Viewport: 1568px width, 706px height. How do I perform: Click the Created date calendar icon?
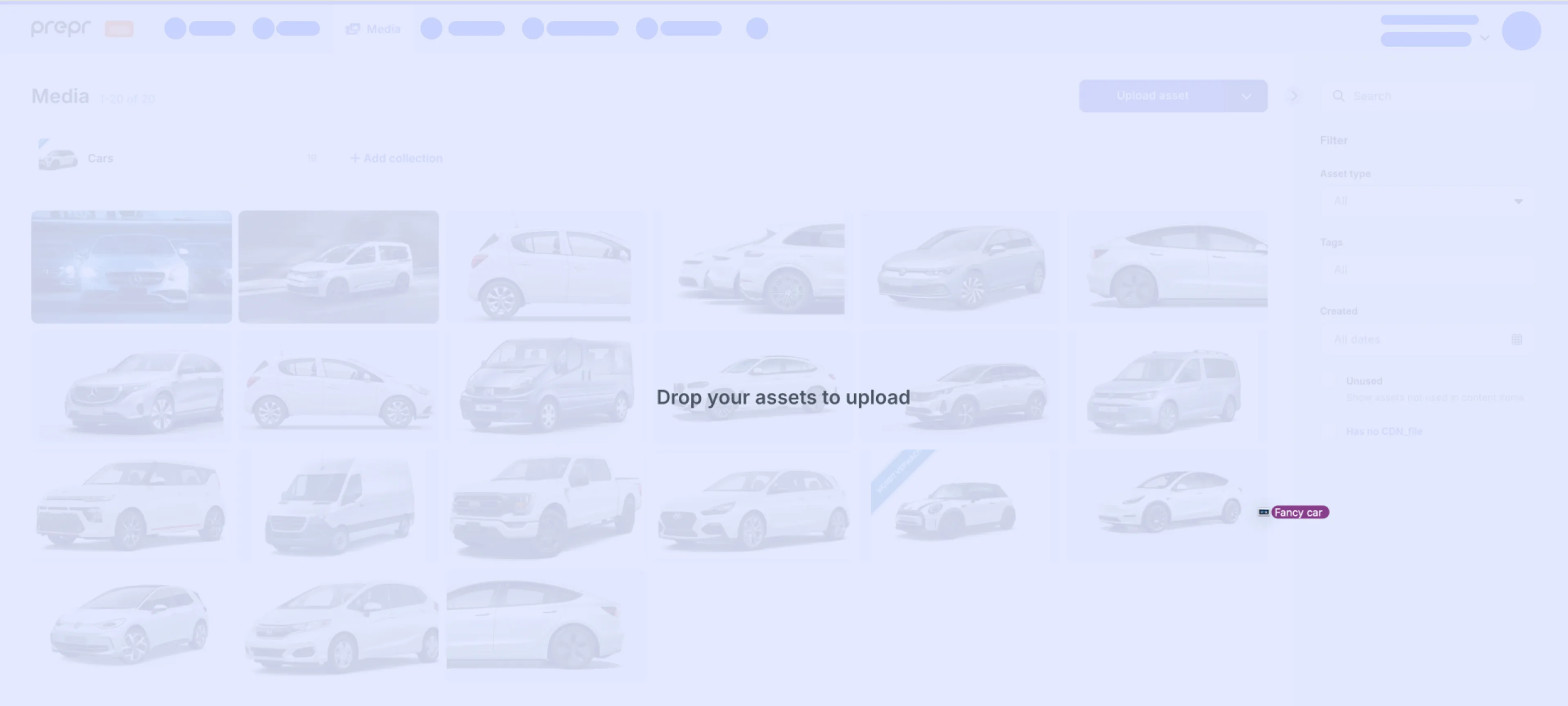pyautogui.click(x=1516, y=339)
